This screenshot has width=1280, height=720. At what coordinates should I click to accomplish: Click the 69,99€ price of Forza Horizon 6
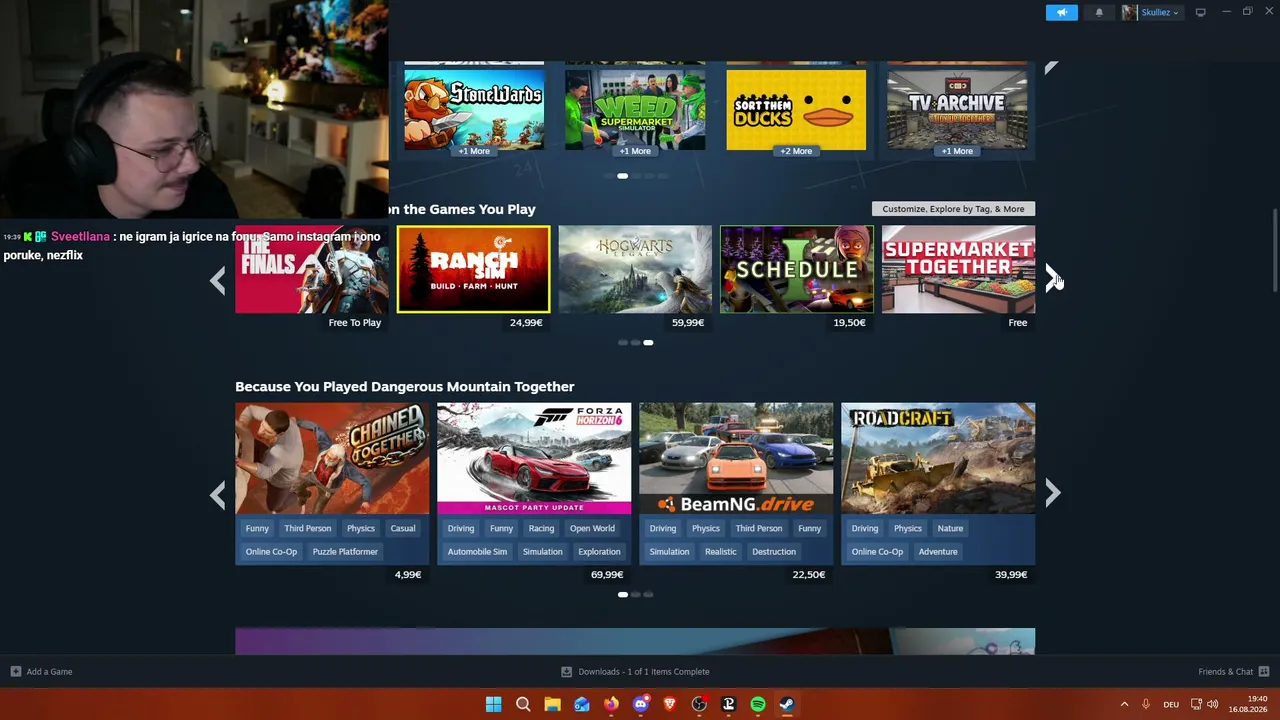point(607,575)
